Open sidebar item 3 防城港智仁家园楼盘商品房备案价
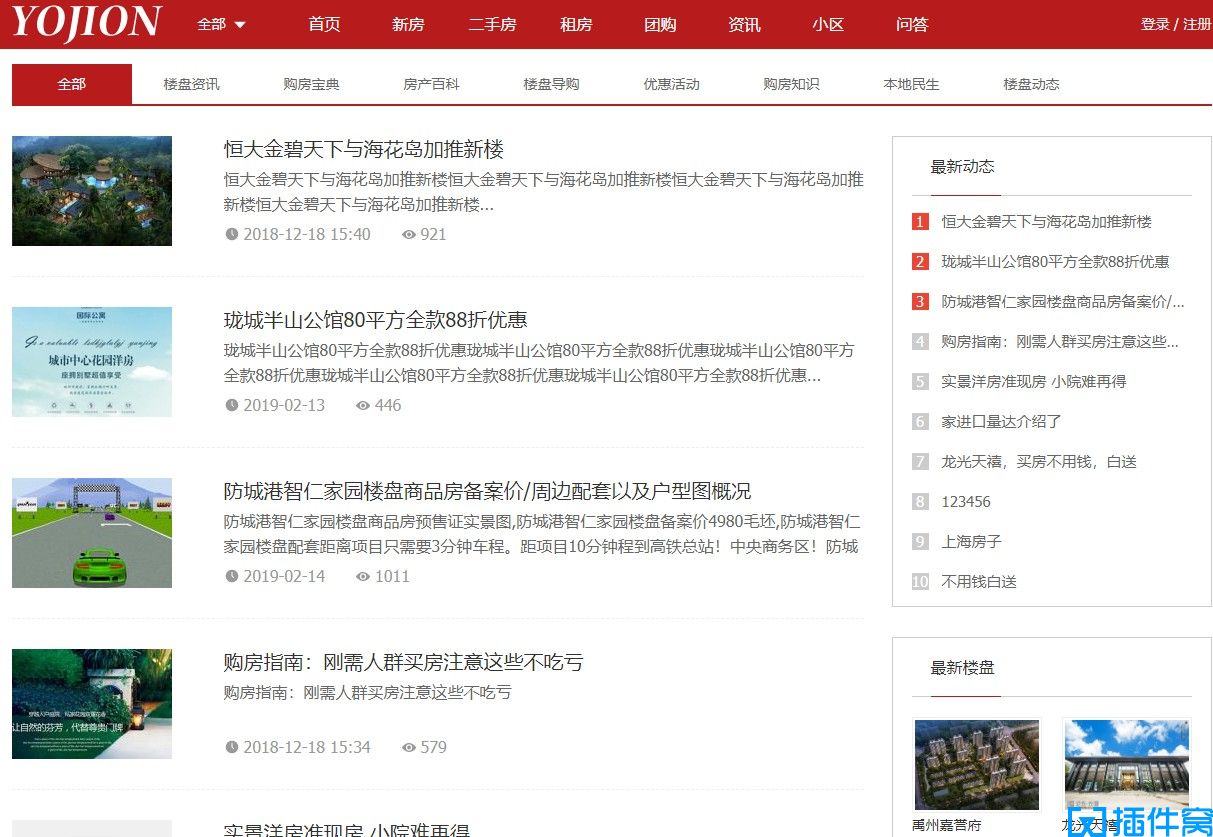The height and width of the screenshot is (837, 1213). [x=1063, y=302]
